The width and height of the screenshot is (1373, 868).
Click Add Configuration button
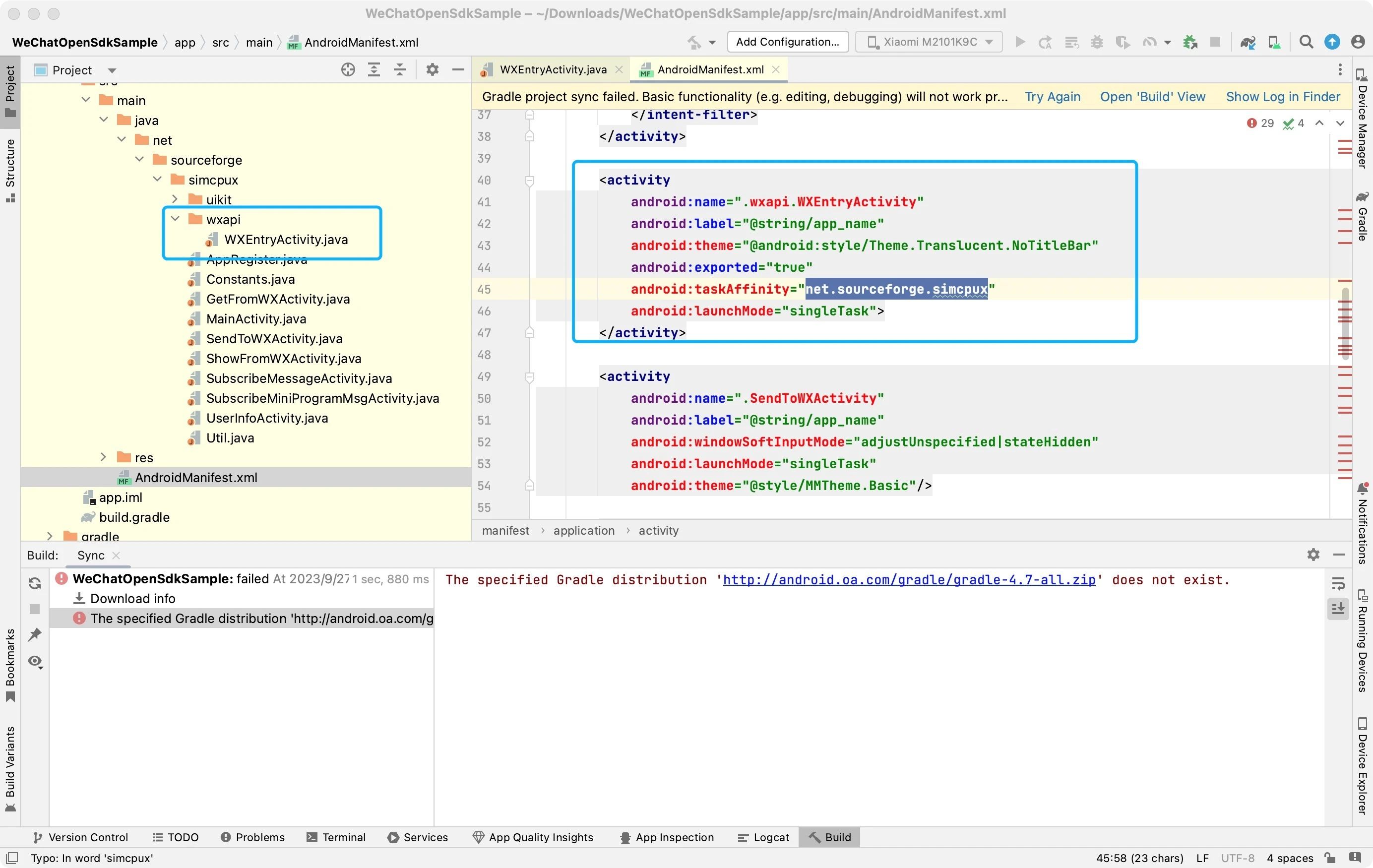pyautogui.click(x=787, y=42)
